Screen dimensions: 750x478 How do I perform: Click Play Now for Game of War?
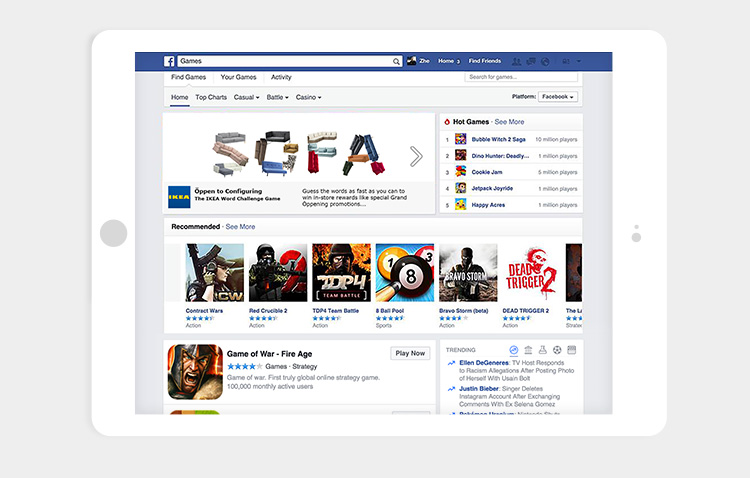[410, 353]
